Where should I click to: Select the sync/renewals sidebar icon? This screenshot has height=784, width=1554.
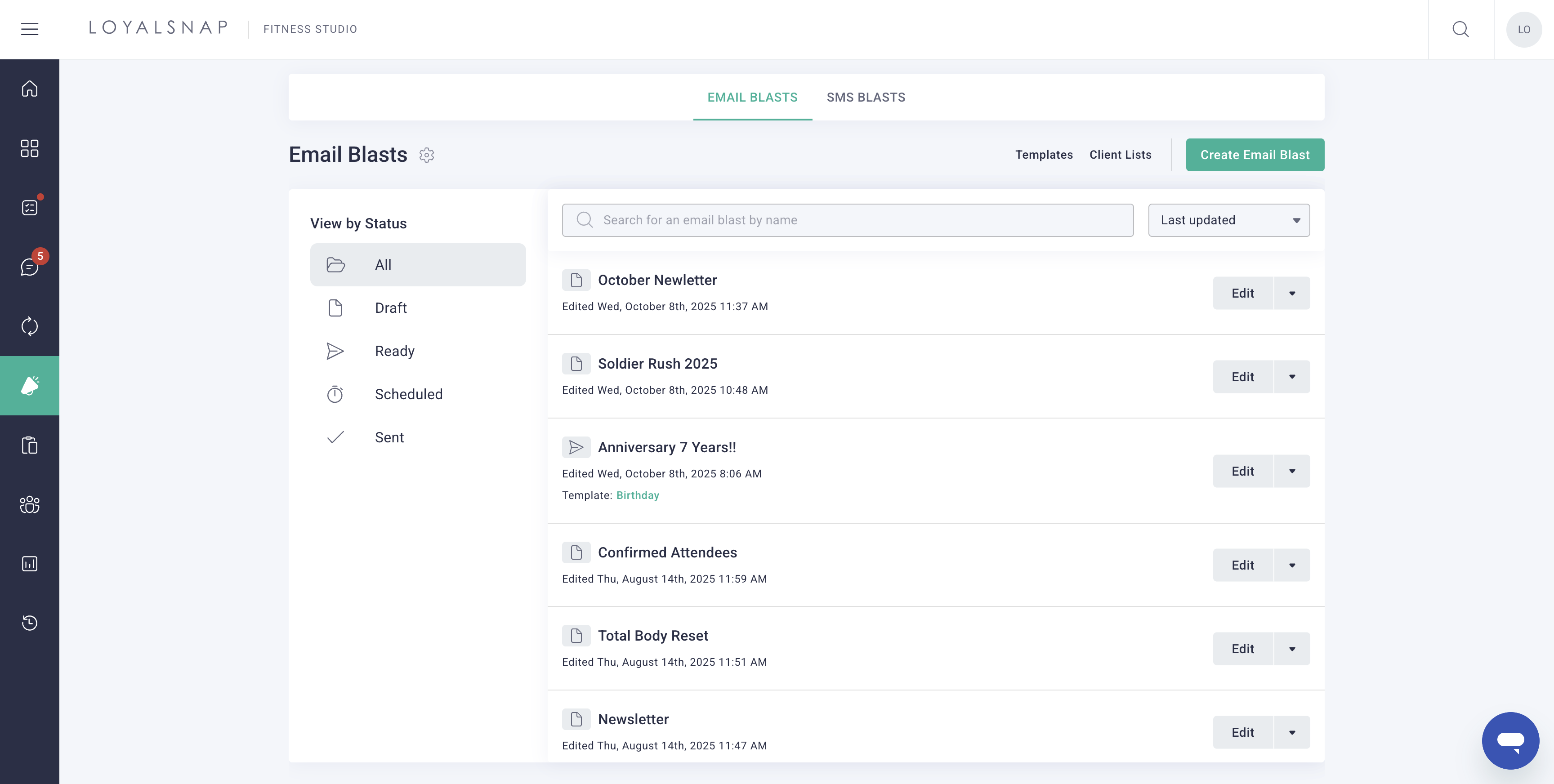click(30, 326)
